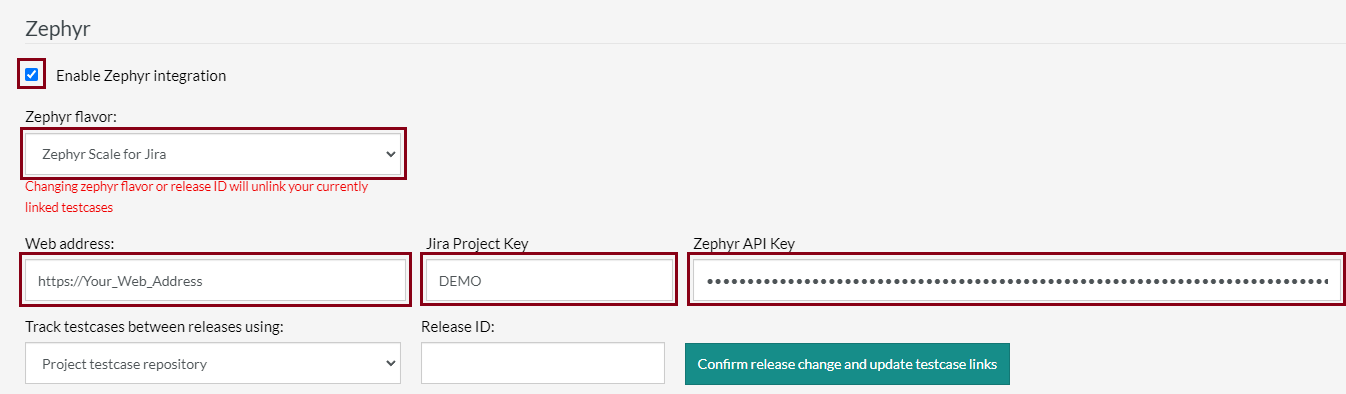The height and width of the screenshot is (394, 1346).
Task: Click the divider line beneath Zephyr heading
Action: click(673, 43)
